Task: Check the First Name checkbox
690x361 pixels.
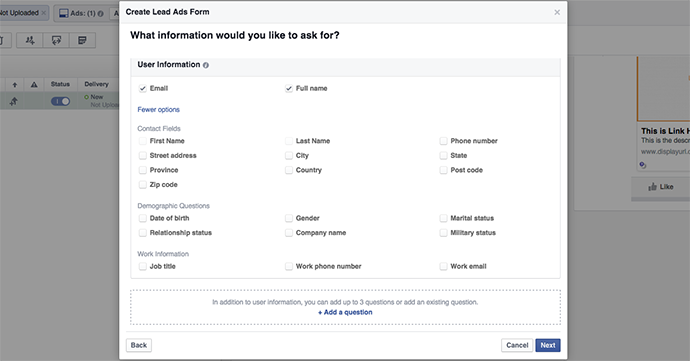Action: point(143,141)
